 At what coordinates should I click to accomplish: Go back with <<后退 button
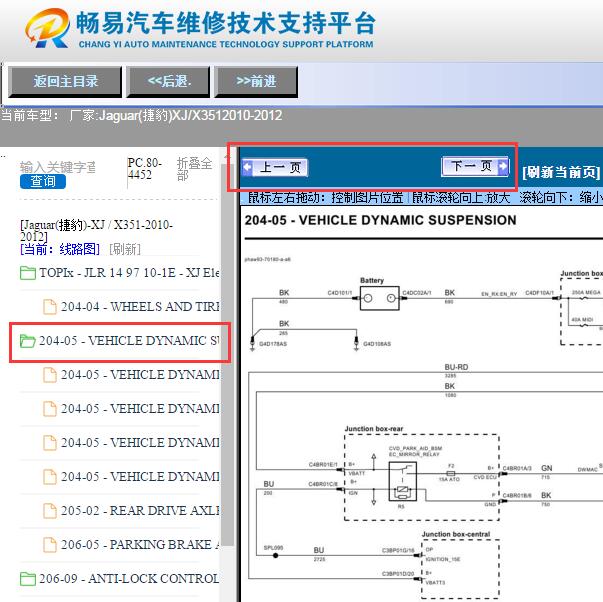point(168,82)
